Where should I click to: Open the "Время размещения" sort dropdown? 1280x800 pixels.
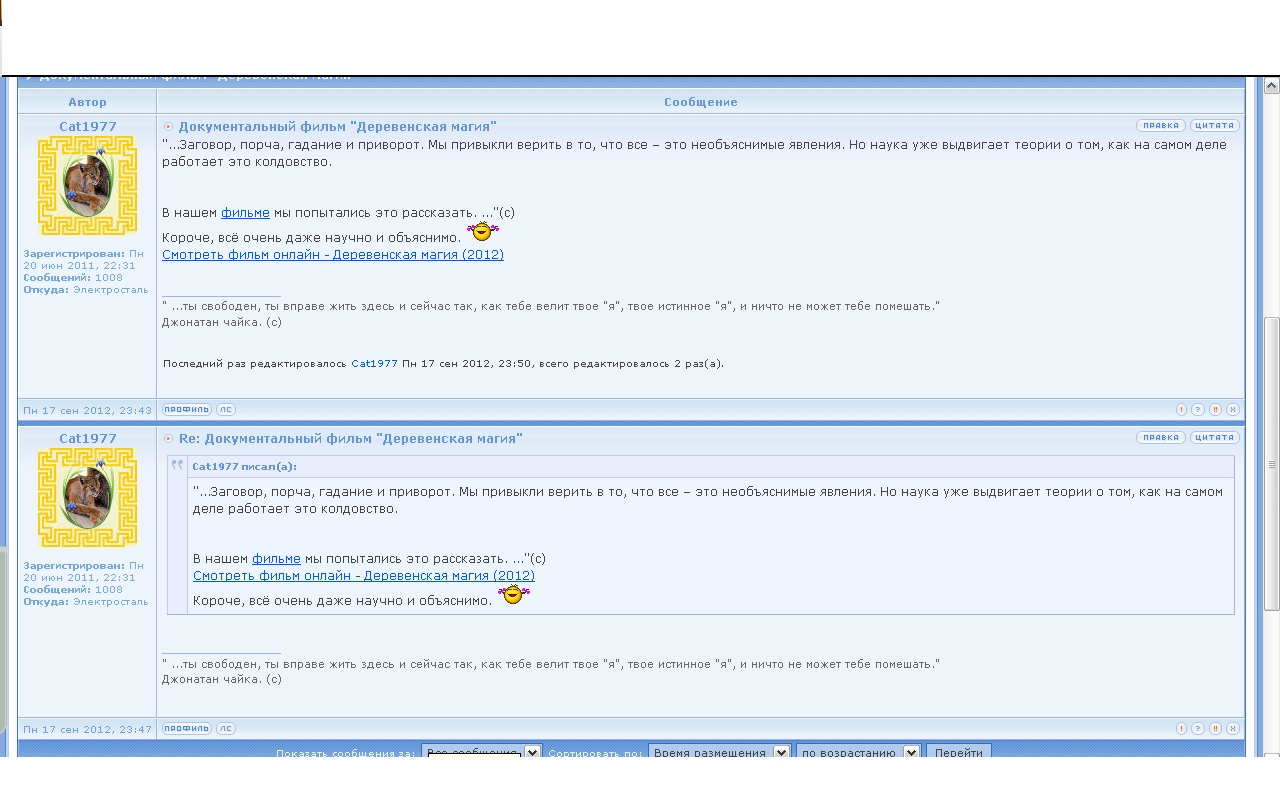[719, 753]
